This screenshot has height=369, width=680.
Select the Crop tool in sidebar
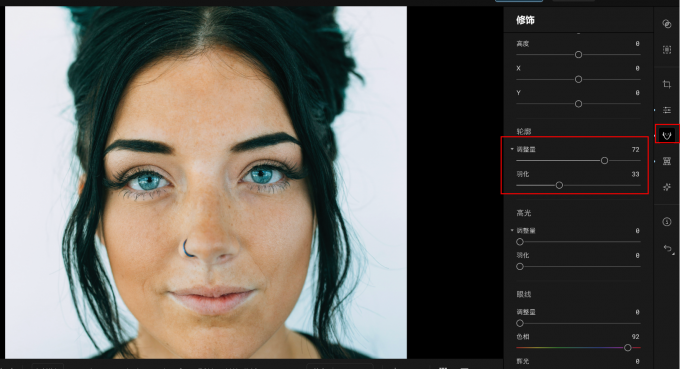click(667, 84)
